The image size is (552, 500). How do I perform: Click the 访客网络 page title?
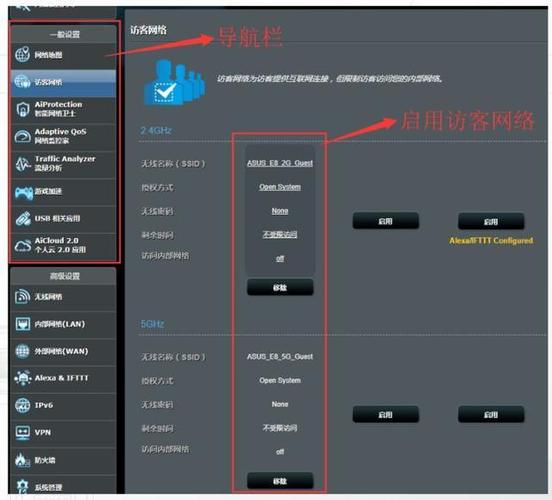click(x=148, y=30)
